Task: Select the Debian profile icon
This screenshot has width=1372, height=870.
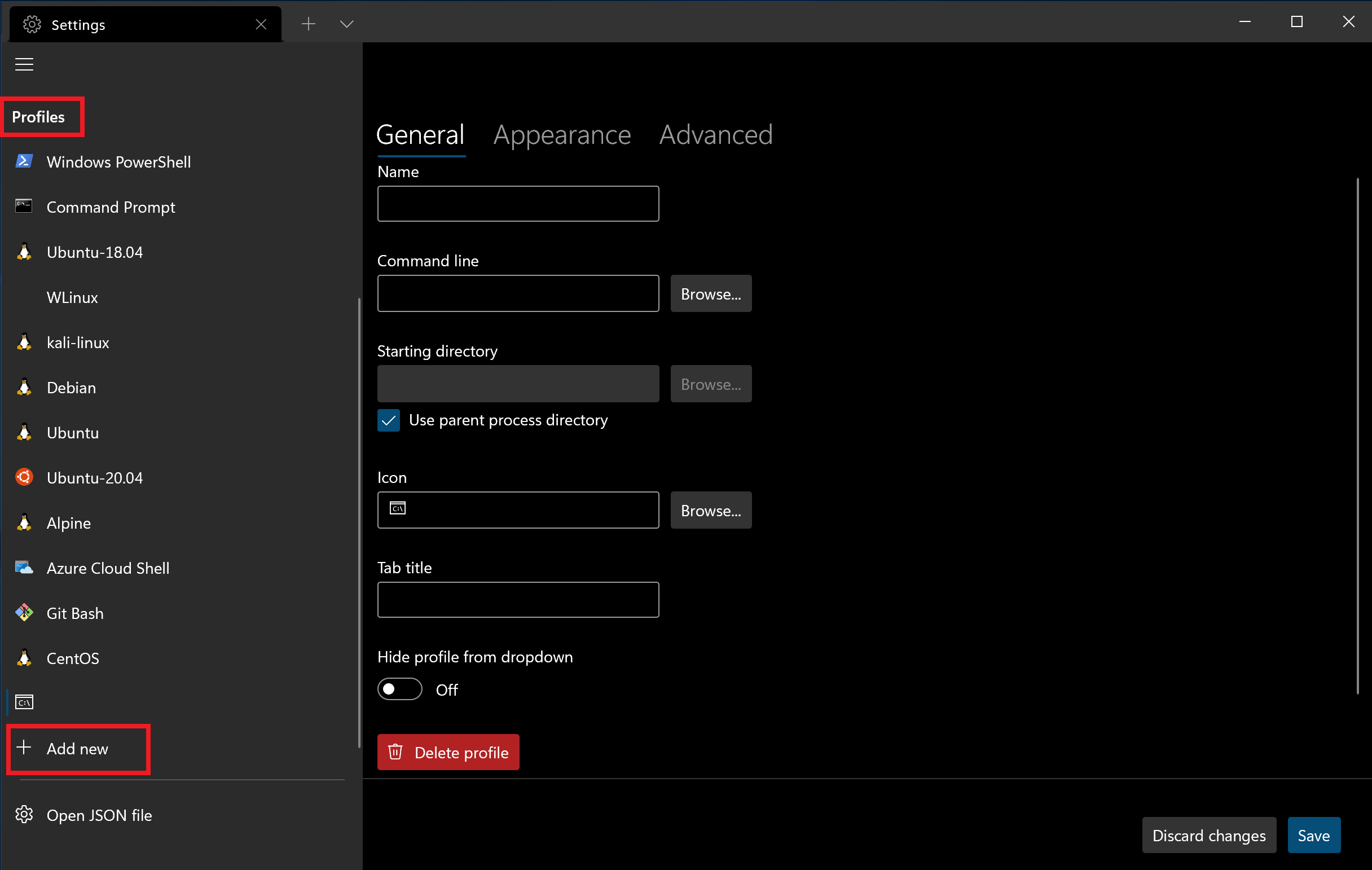Action: [25, 387]
